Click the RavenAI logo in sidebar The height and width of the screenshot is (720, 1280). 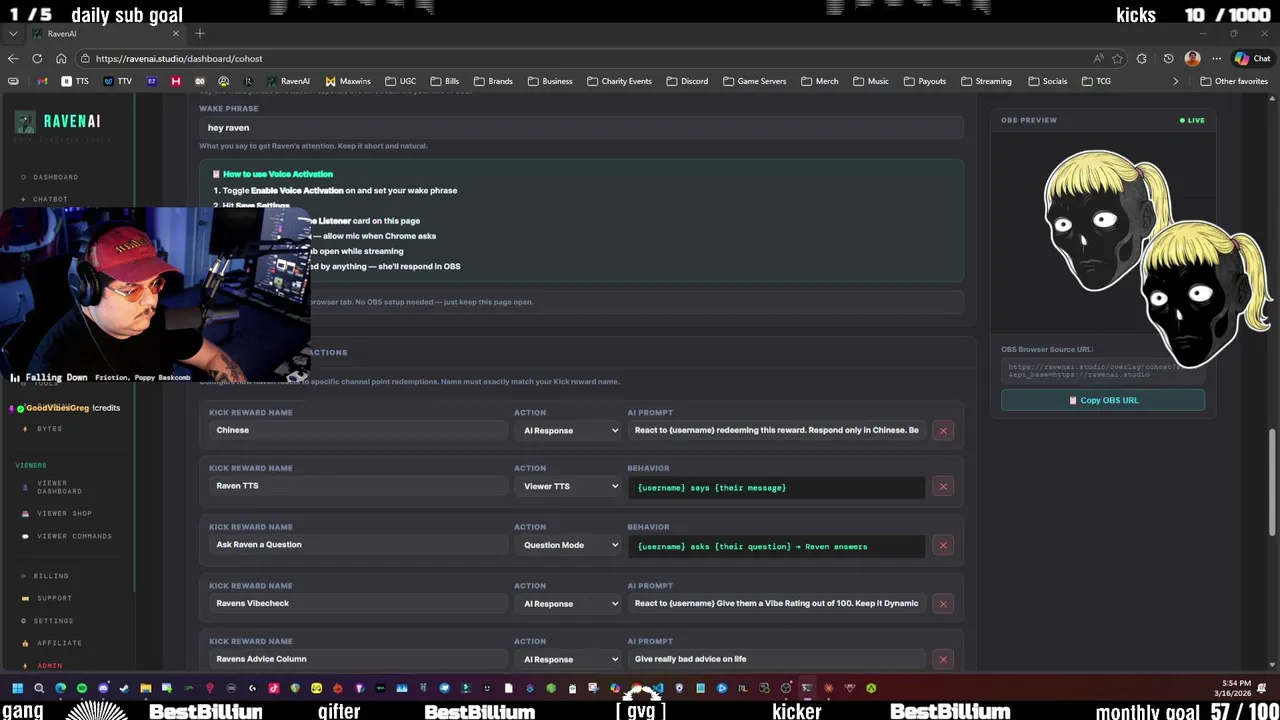point(58,121)
